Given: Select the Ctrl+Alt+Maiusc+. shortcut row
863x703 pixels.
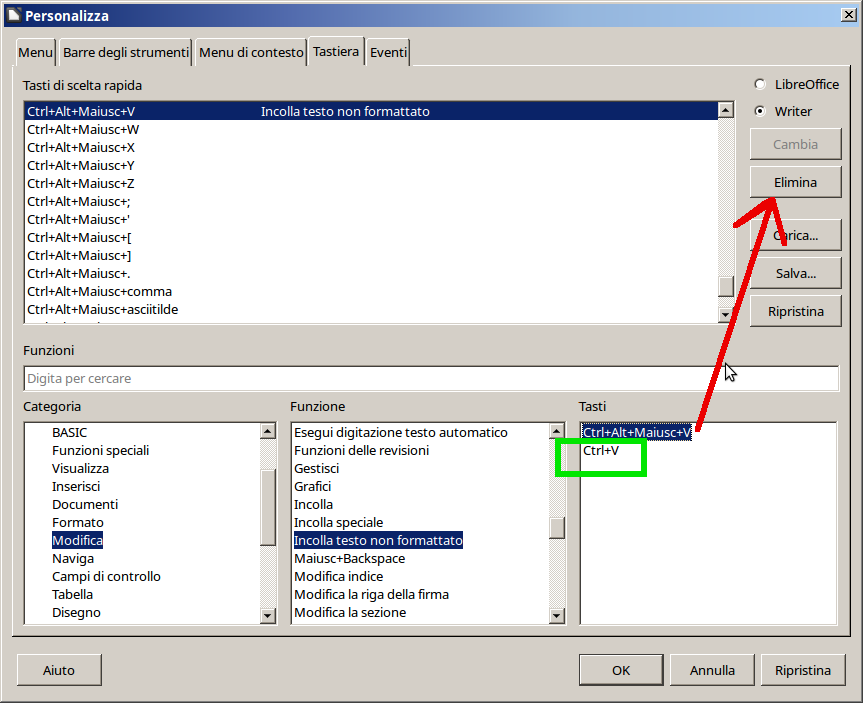Looking at the screenshot, I should coord(372,273).
